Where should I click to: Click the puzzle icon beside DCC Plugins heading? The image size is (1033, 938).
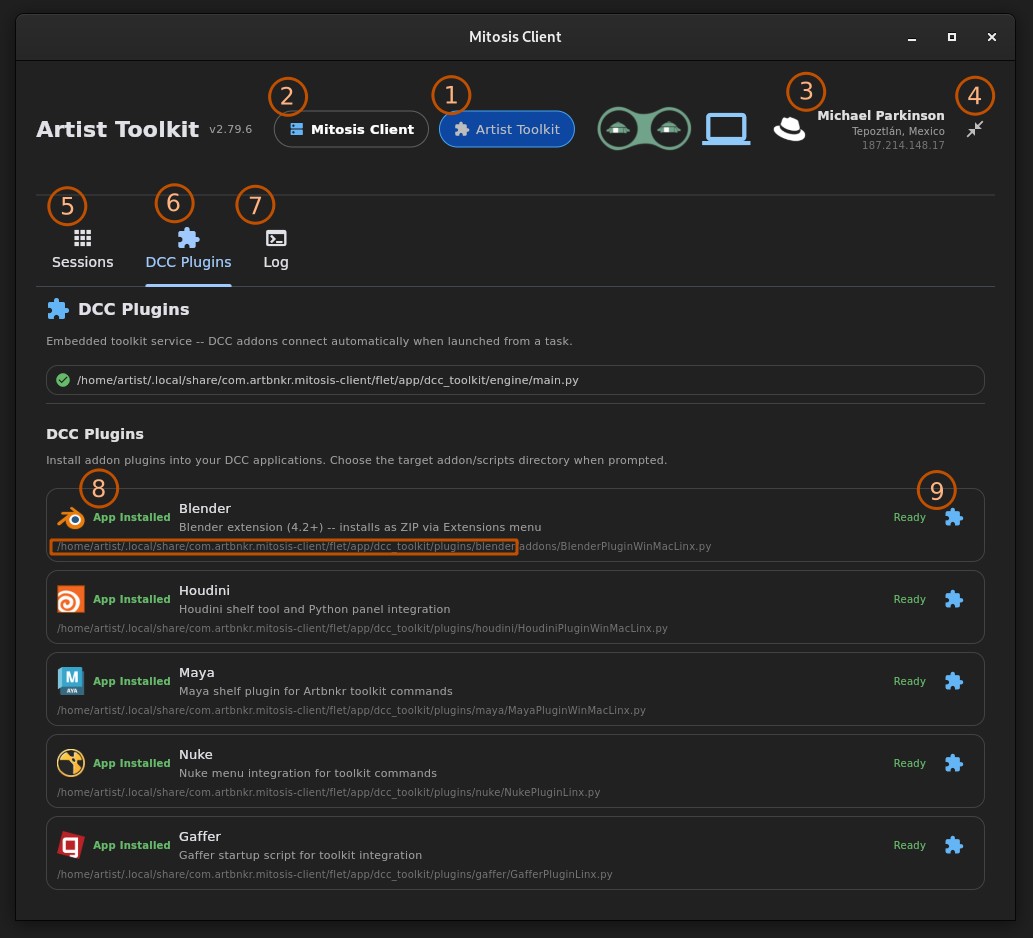58,309
